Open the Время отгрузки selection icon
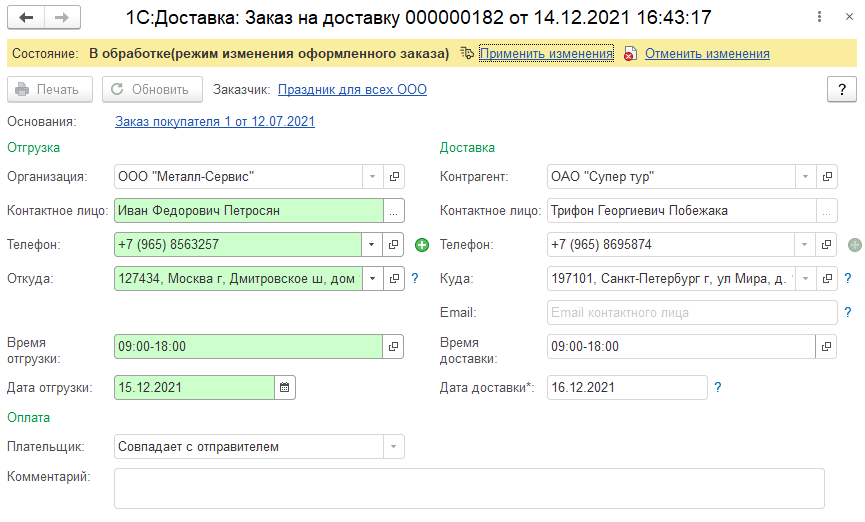This screenshot has height=522, width=865. [393, 347]
